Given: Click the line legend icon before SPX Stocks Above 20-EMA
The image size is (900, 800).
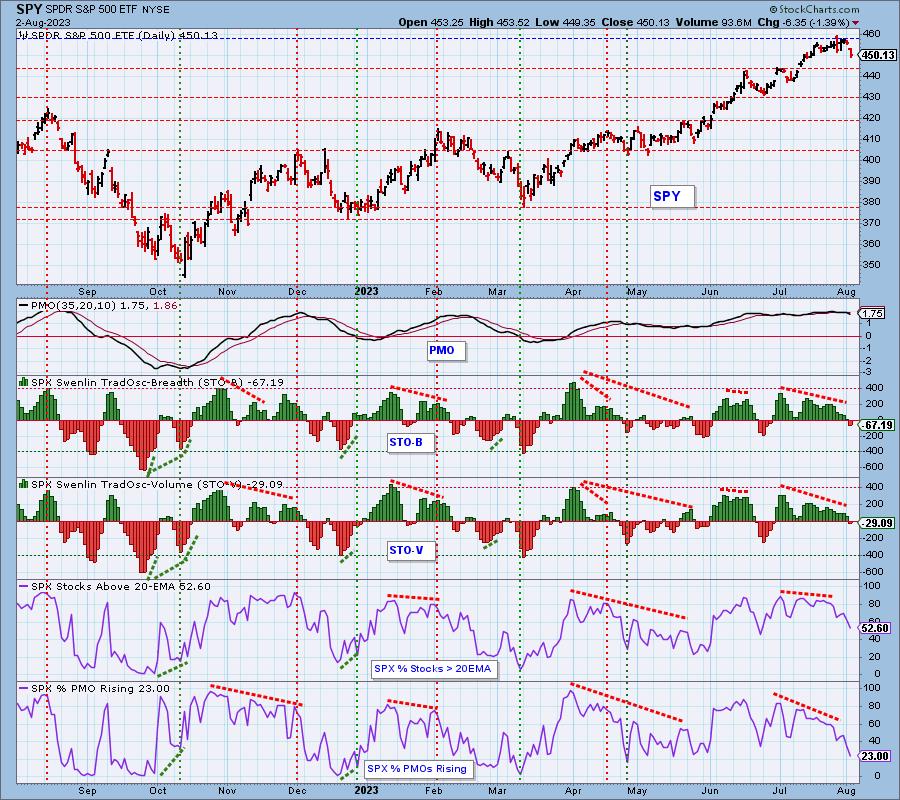Looking at the screenshot, I should tap(24, 587).
